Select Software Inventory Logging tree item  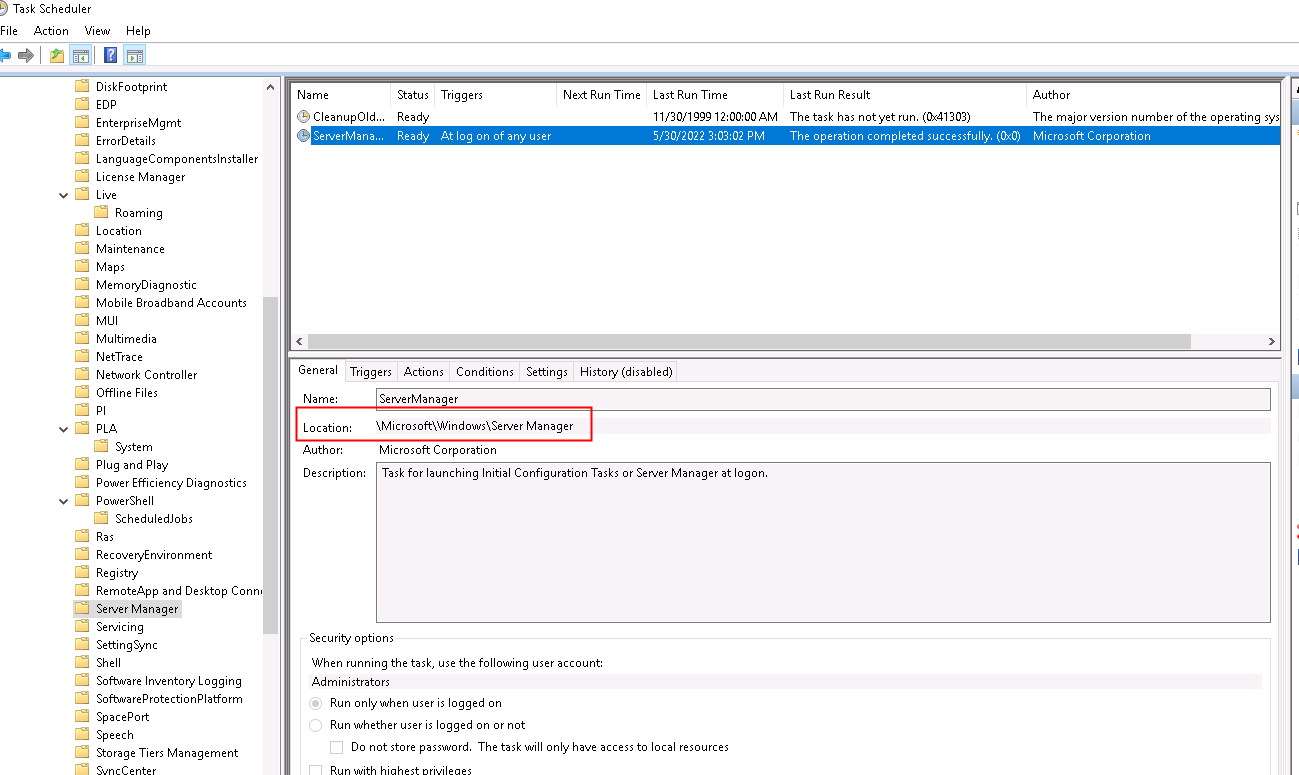168,681
